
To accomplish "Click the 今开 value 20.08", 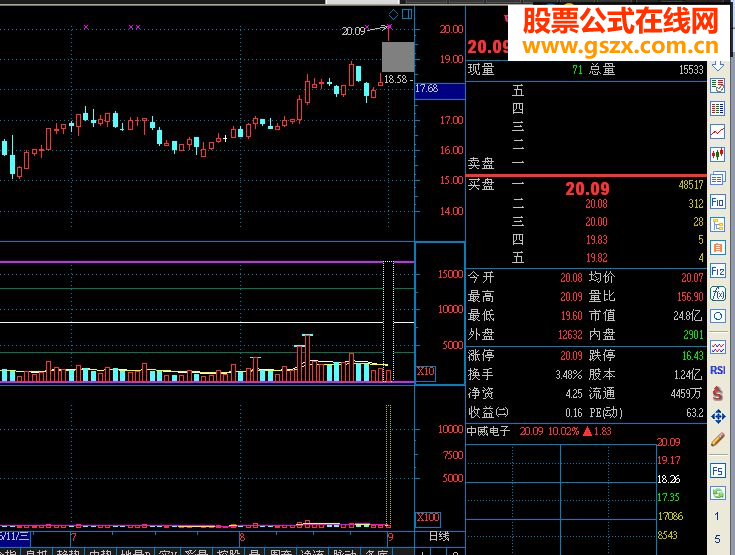I will (571, 278).
